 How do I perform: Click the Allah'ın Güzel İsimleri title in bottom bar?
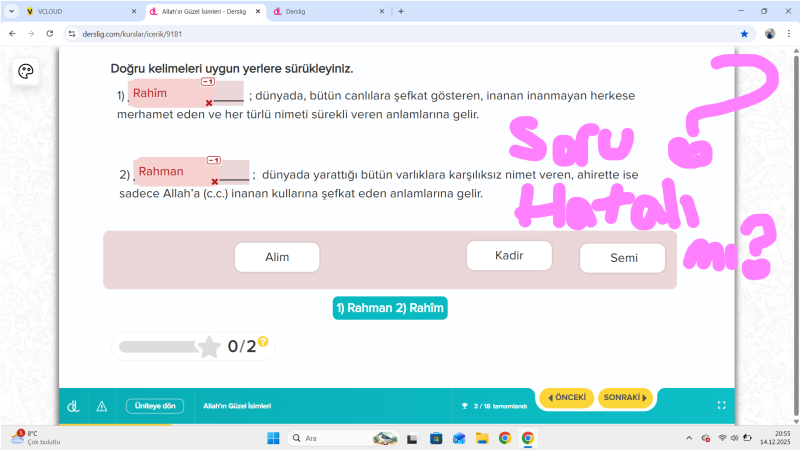pos(237,406)
